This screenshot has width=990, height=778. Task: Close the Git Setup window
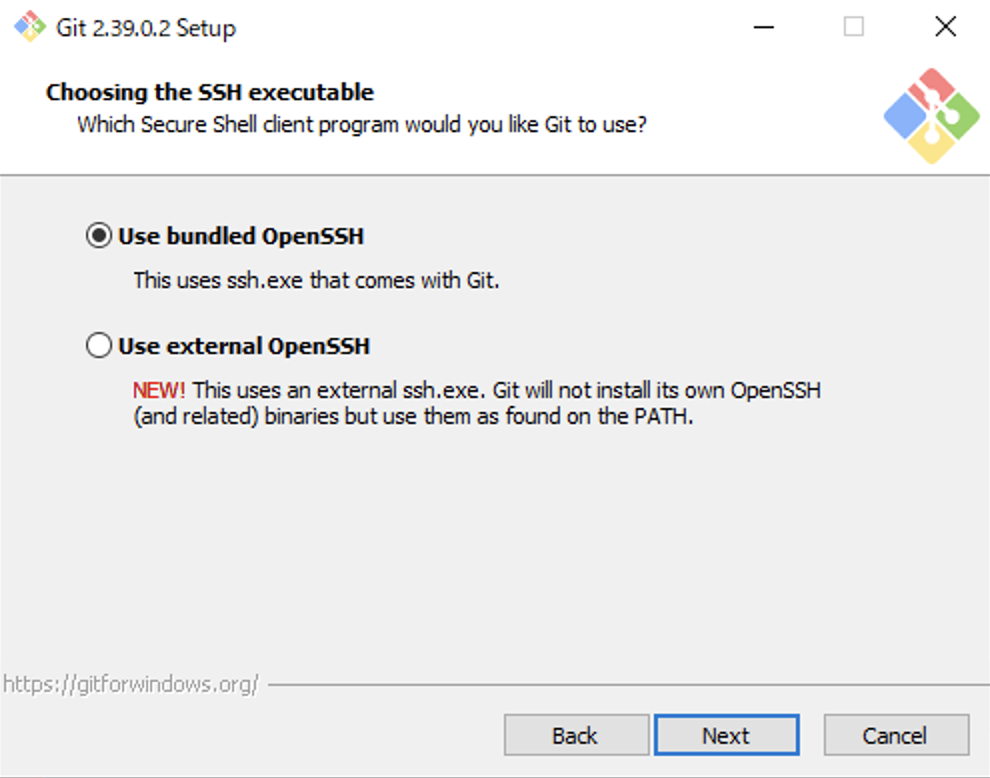tap(945, 27)
